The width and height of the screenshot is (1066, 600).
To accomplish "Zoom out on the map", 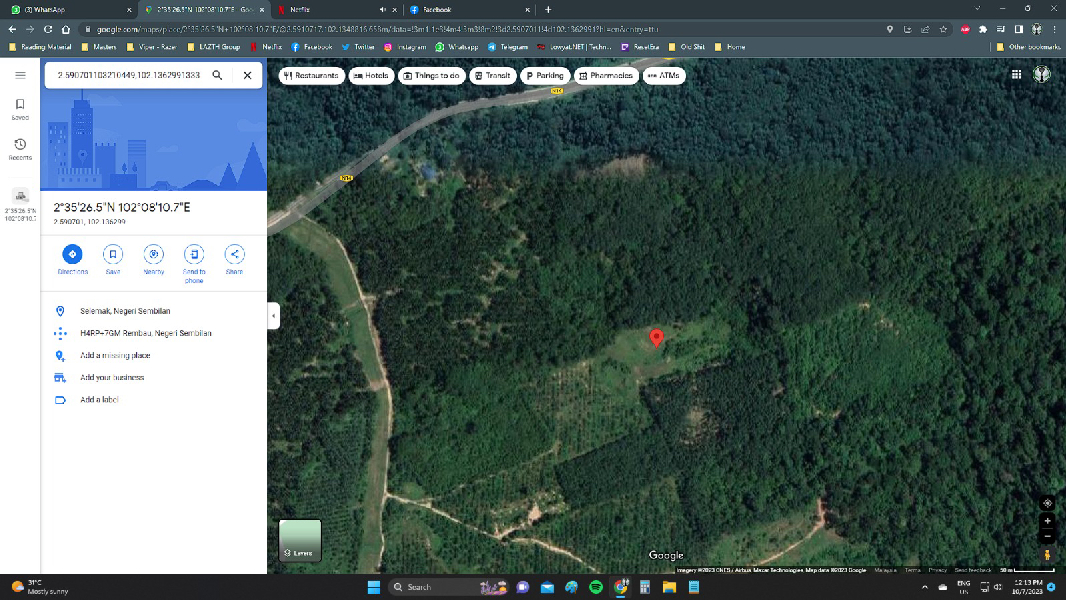I will [1047, 536].
